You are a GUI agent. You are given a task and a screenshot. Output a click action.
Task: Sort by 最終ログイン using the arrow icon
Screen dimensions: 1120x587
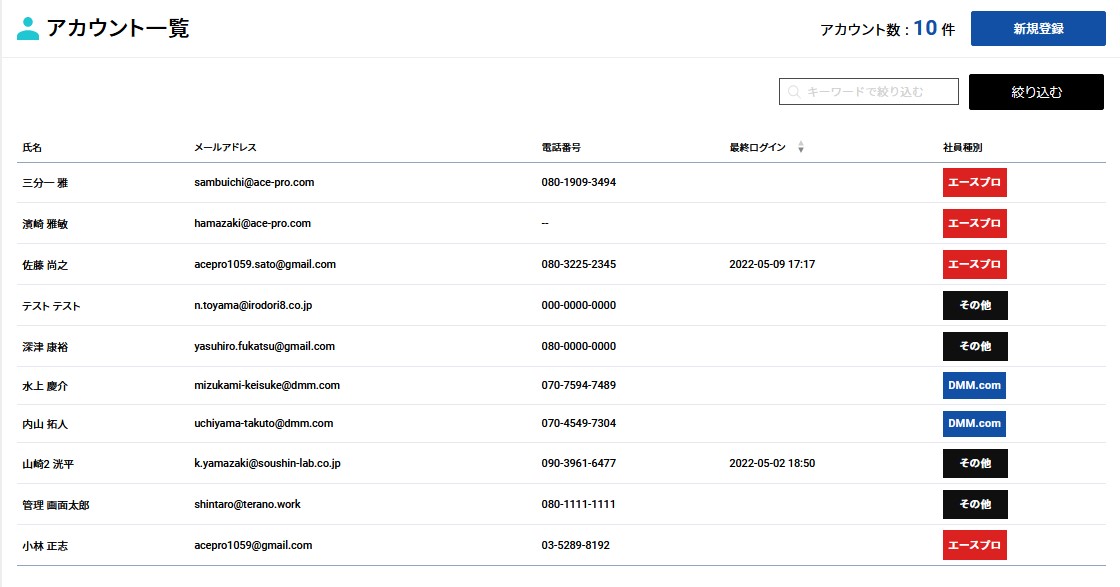coord(801,148)
